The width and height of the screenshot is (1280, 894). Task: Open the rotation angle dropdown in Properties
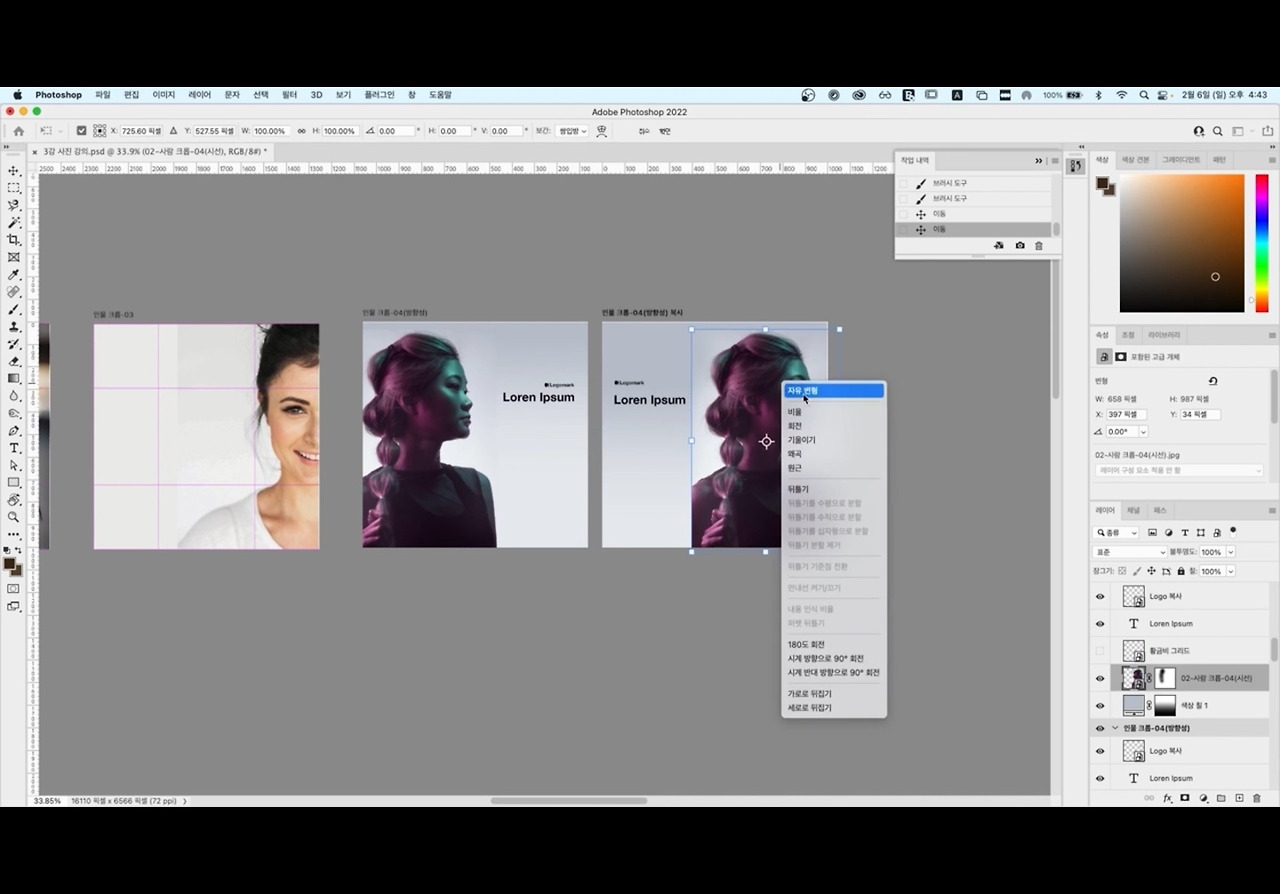click(x=1143, y=432)
